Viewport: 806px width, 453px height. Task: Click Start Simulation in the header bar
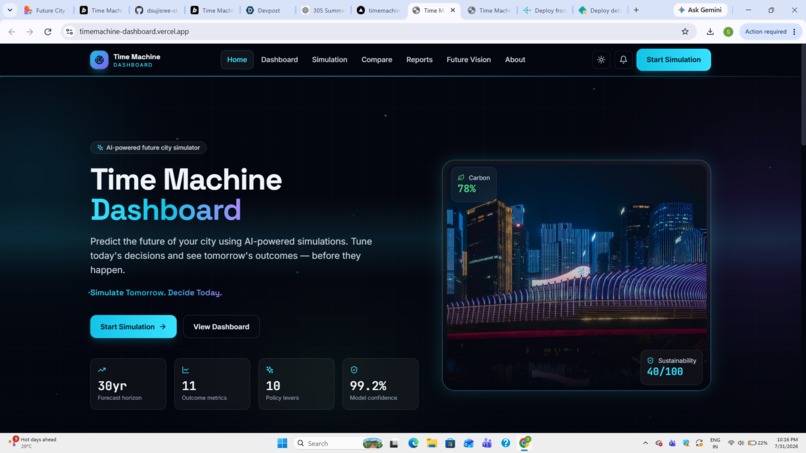coord(673,60)
